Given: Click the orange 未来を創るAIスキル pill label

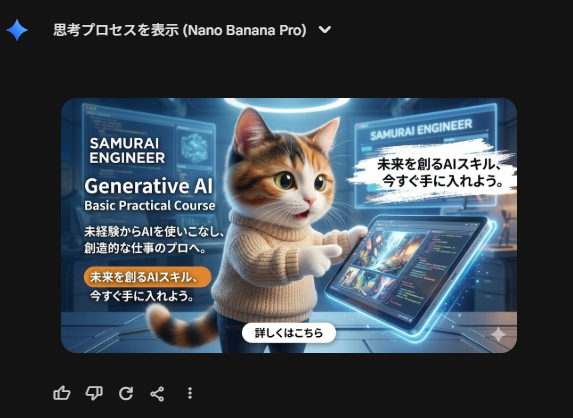Looking at the screenshot, I should (148, 277).
